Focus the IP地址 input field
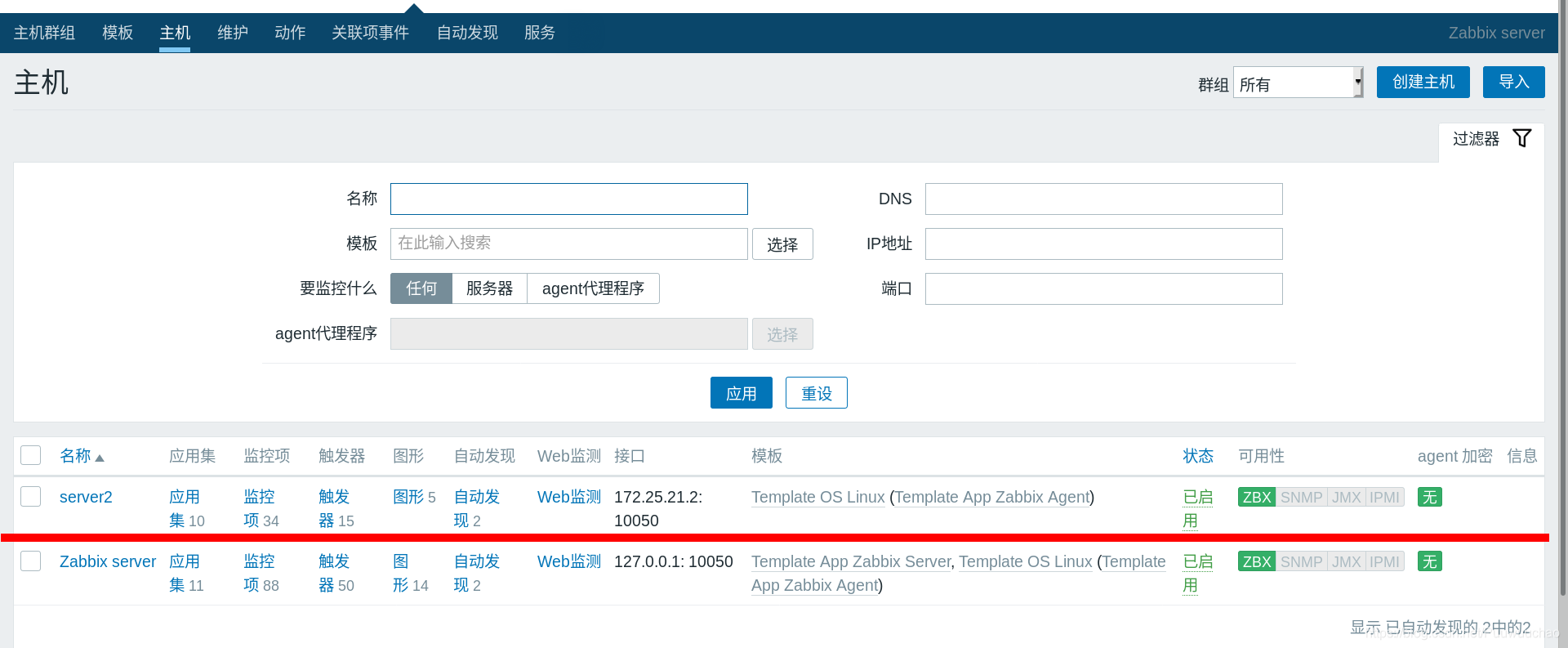This screenshot has width=1568, height=648. click(1104, 244)
